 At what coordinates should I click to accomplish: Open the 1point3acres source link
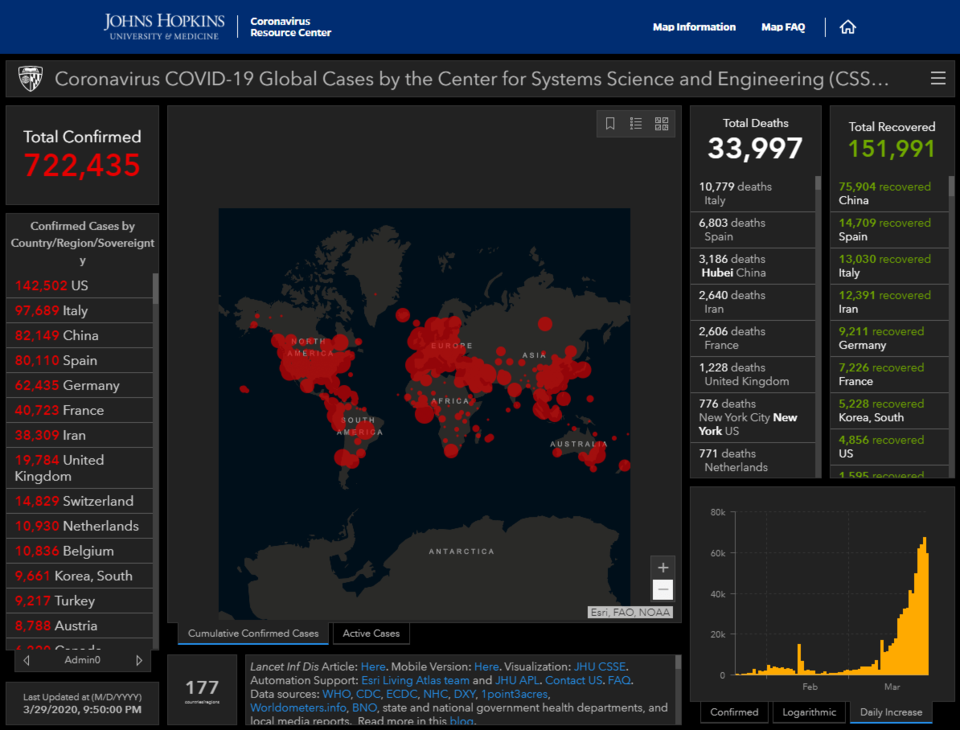pos(514,694)
